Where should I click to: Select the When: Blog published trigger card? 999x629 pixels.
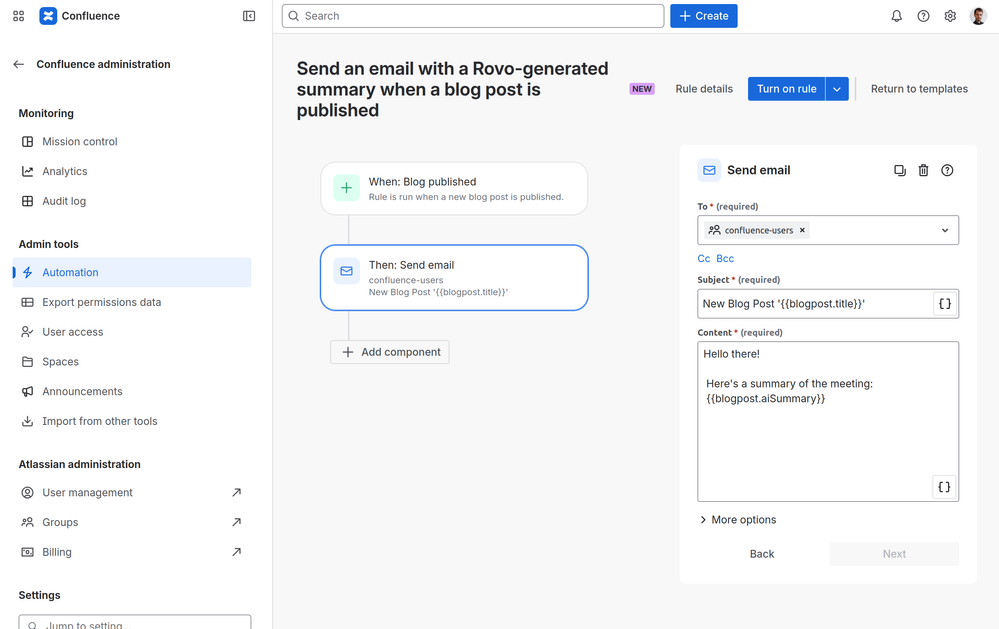(454, 189)
